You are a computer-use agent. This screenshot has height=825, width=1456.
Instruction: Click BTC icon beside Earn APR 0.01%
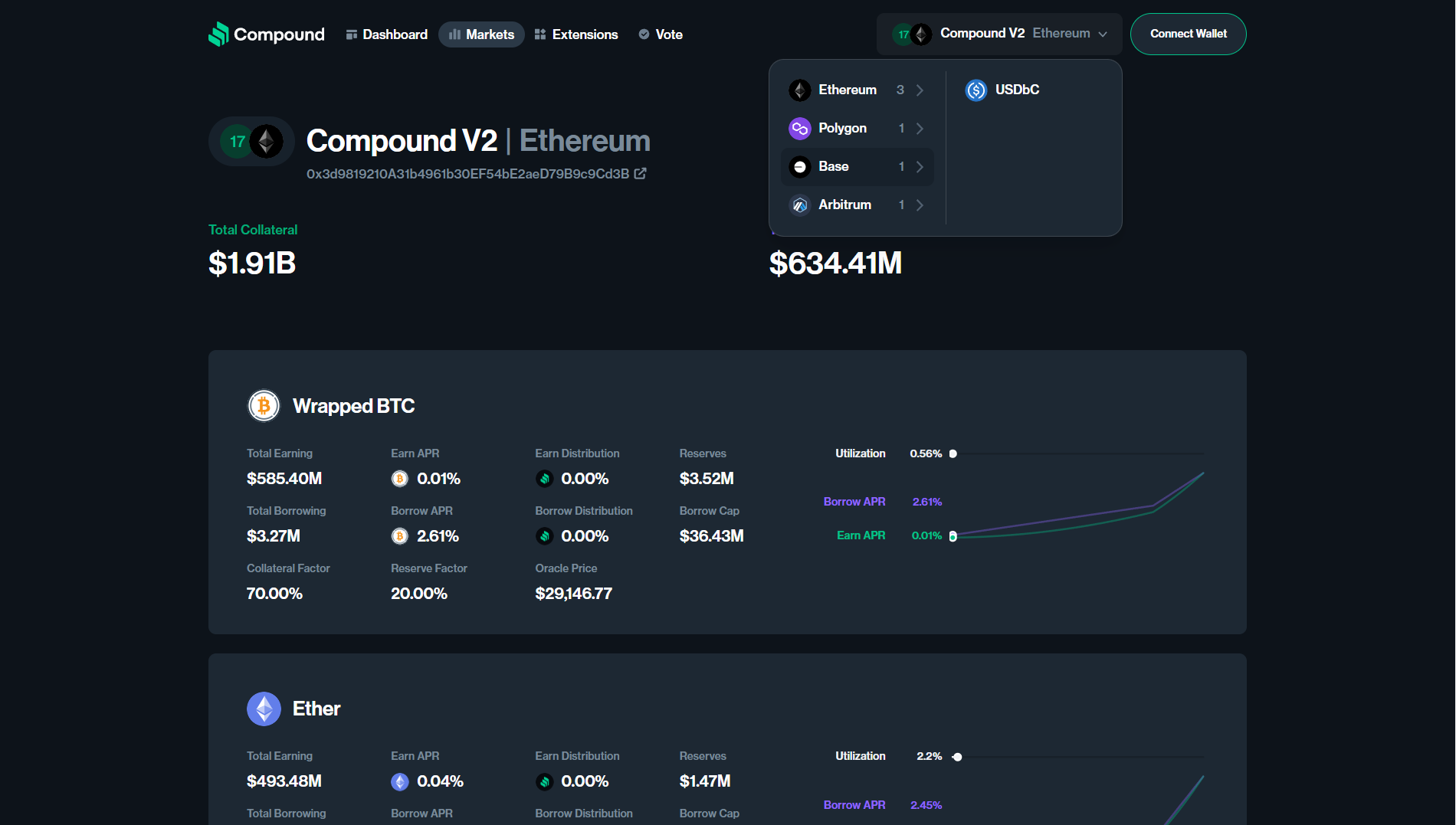[399, 479]
